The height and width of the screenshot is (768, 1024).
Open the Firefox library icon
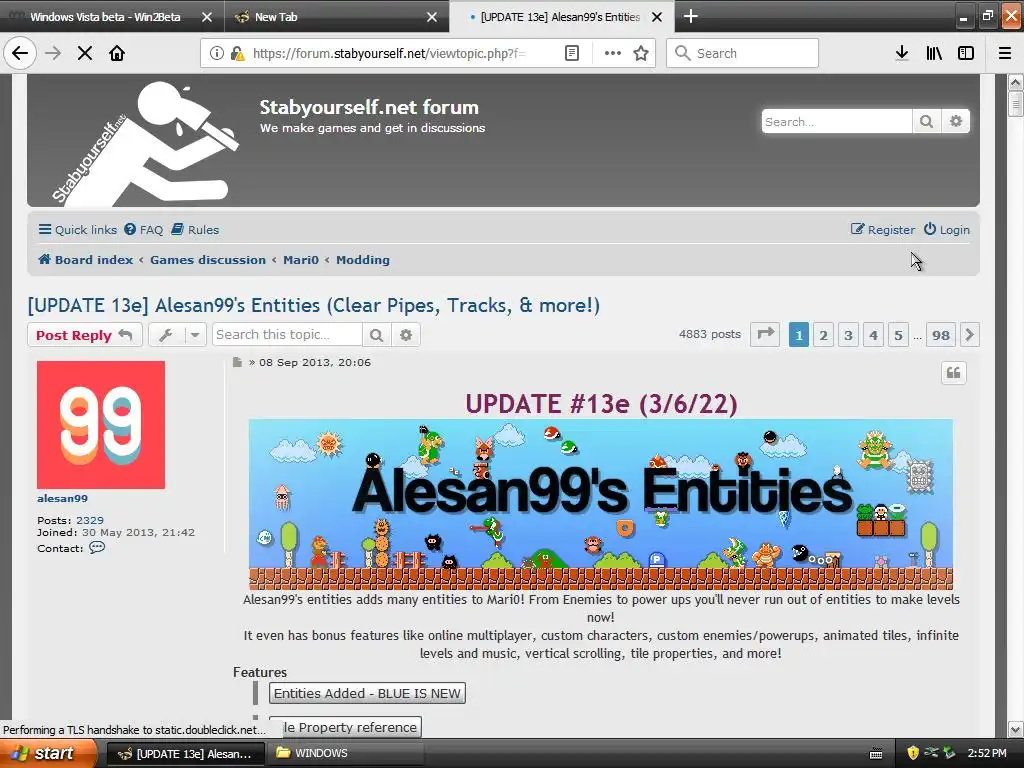[x=934, y=53]
